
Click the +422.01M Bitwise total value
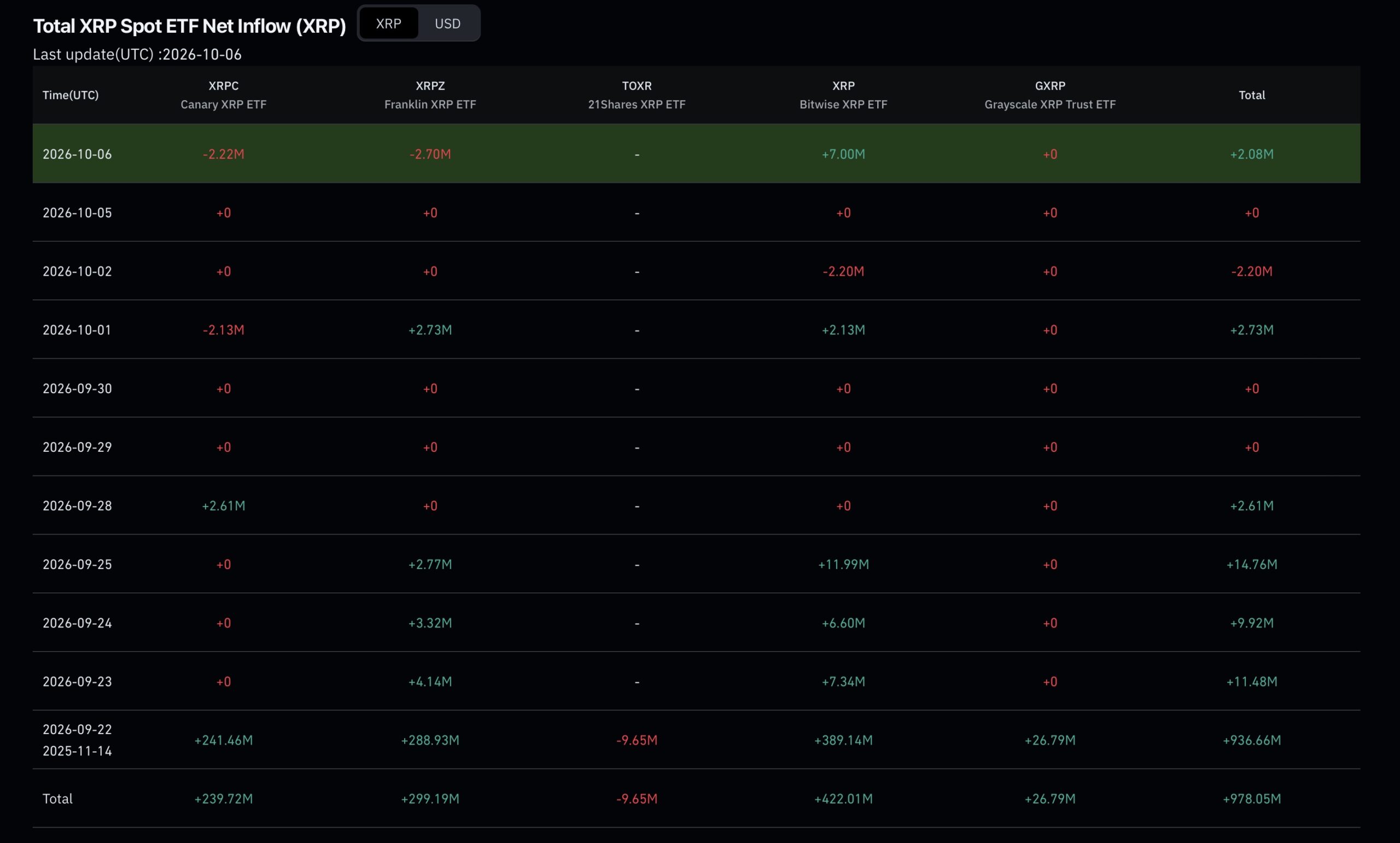click(x=843, y=799)
